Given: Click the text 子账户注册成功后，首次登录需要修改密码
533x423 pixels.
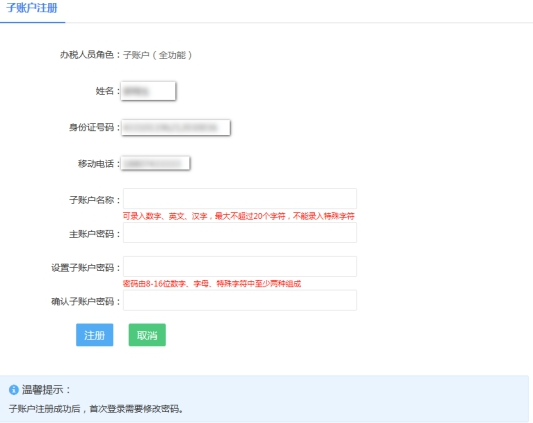Looking at the screenshot, I should [x=96, y=408].
